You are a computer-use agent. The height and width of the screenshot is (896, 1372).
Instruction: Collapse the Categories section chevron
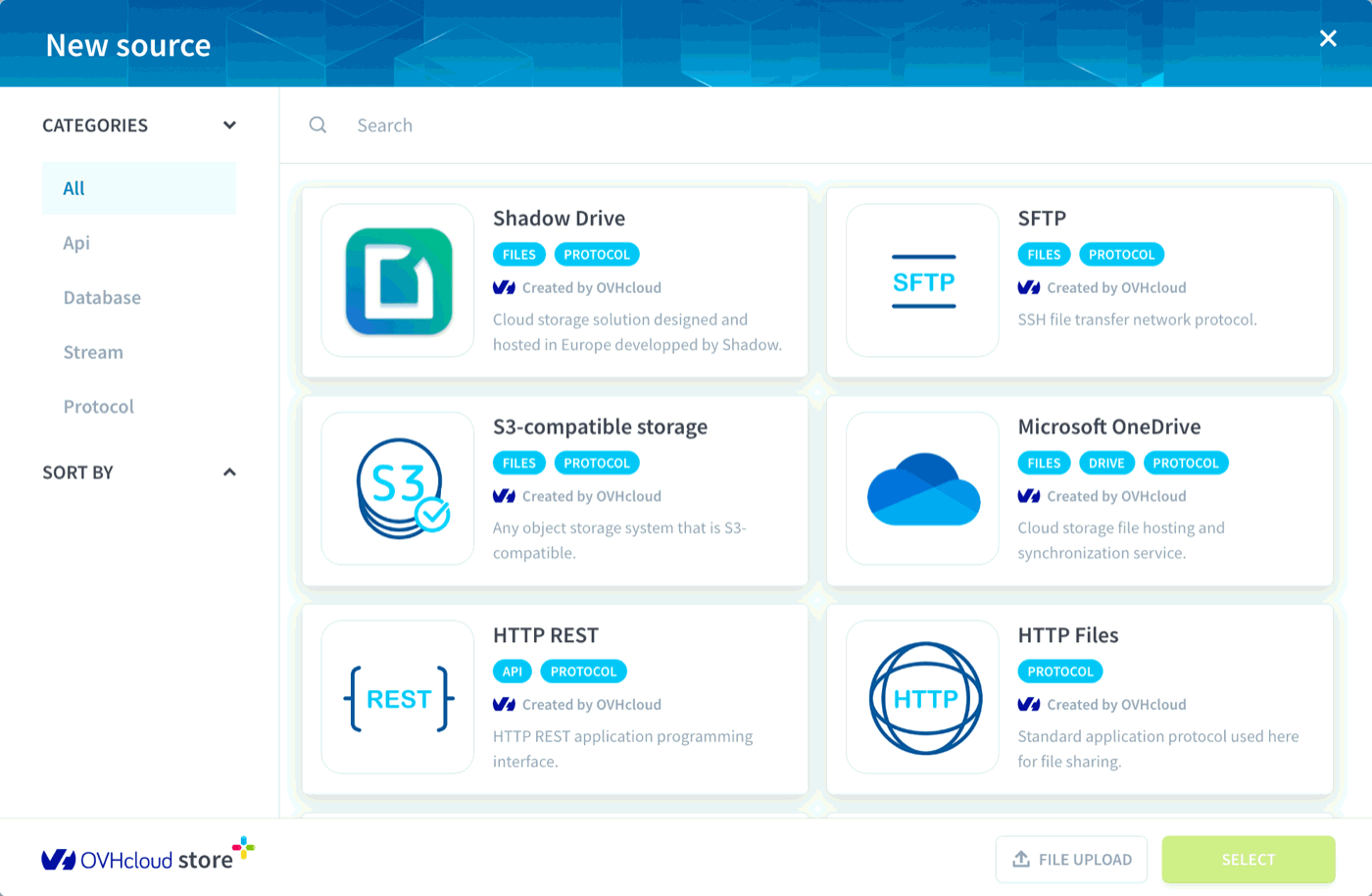(229, 124)
